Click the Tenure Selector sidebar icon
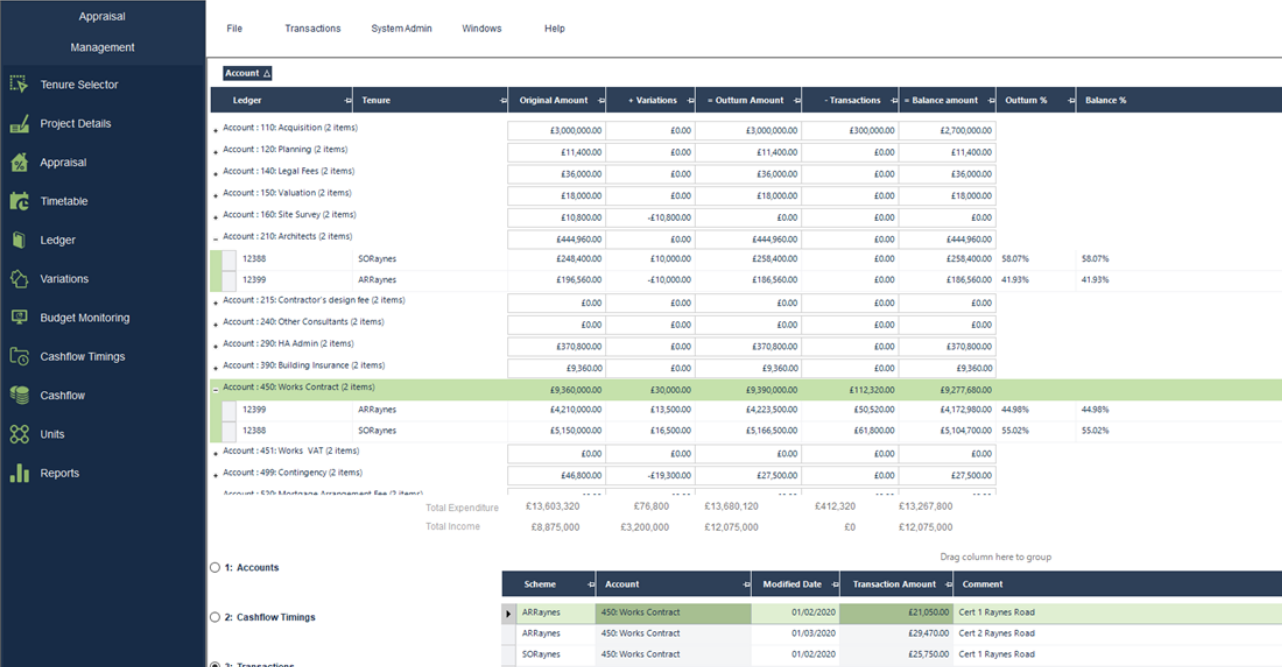1282x667 pixels. (x=19, y=85)
